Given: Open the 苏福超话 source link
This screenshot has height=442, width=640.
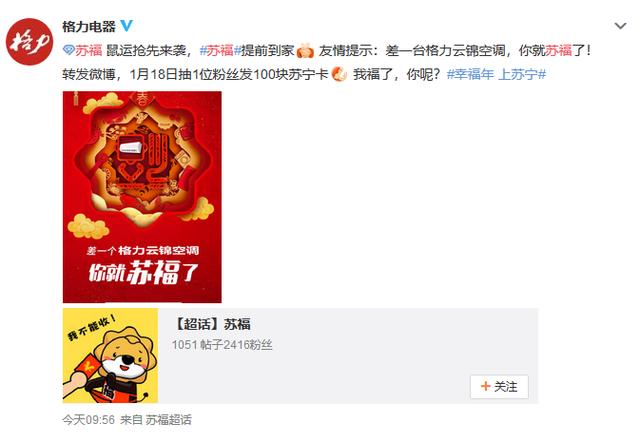Looking at the screenshot, I should pos(168,420).
